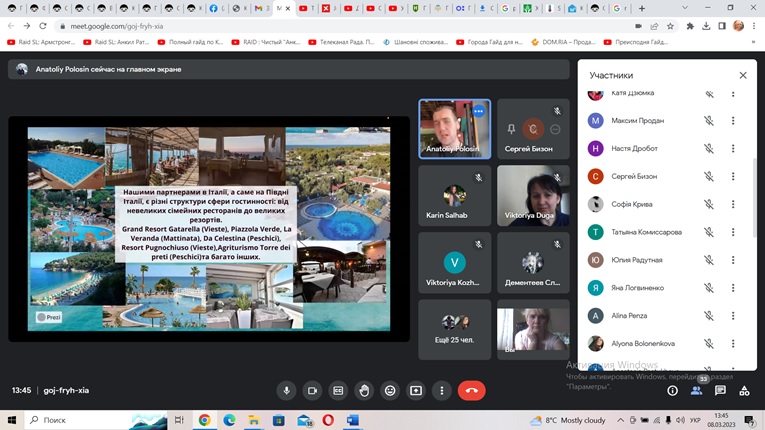Viewport: 765px width, 430px height.
Task: Mute Яна Логвиненко microphone icon
Action: (x=709, y=288)
